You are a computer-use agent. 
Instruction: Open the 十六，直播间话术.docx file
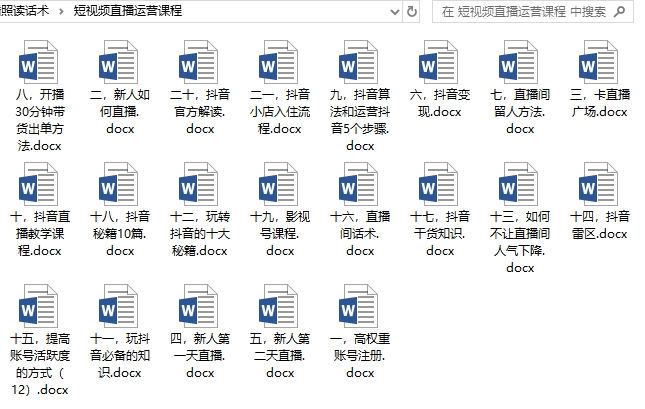[360, 187]
